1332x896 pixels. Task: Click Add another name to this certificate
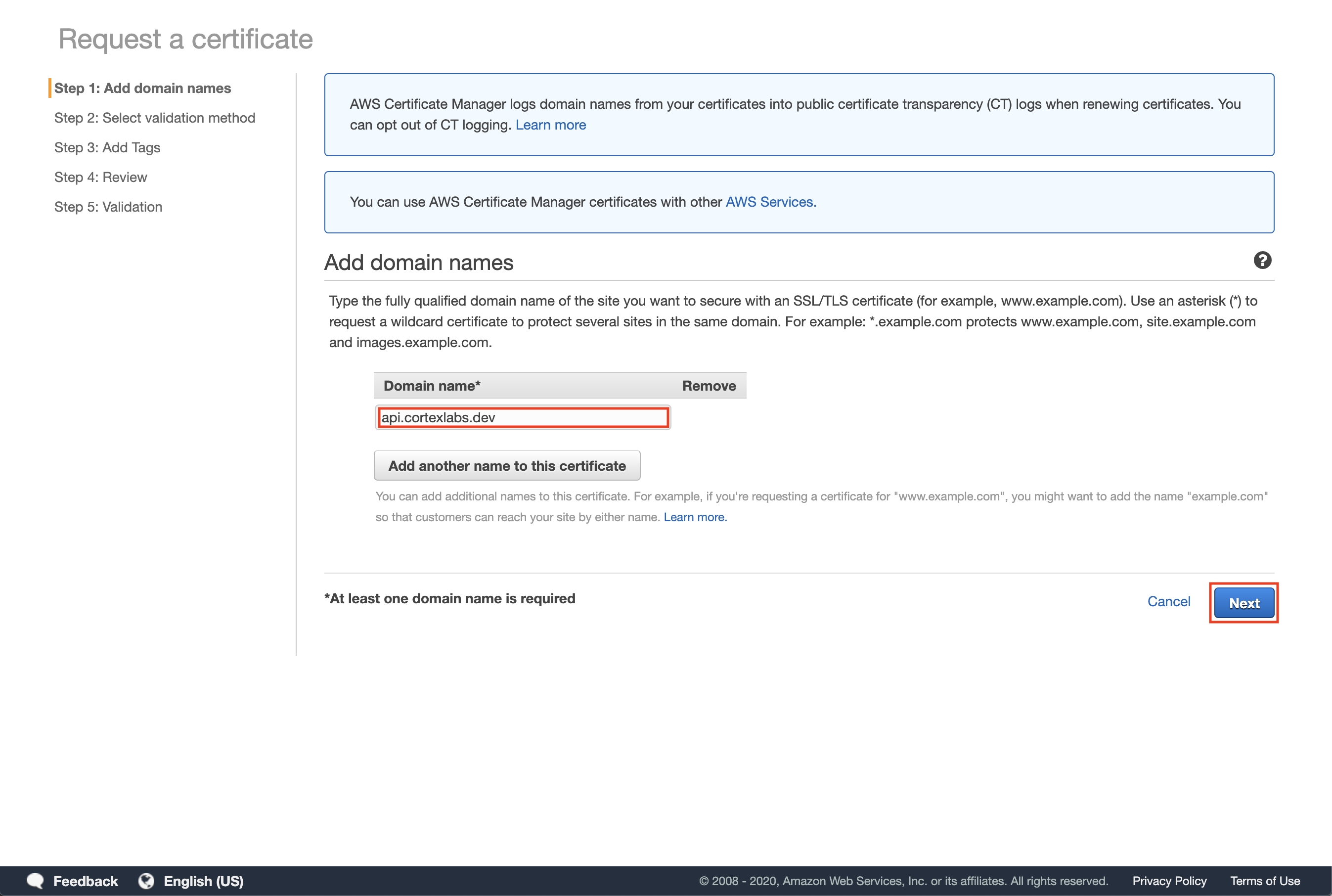507,466
